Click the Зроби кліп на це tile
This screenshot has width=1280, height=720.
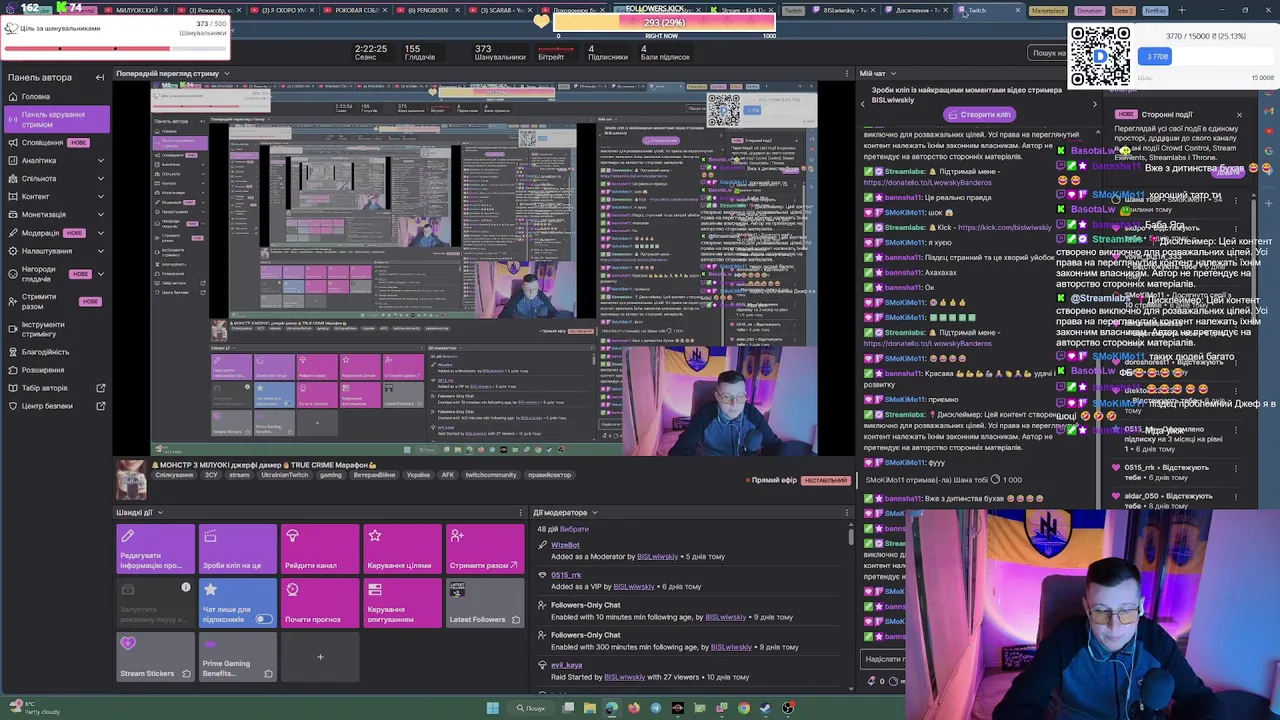(237, 549)
